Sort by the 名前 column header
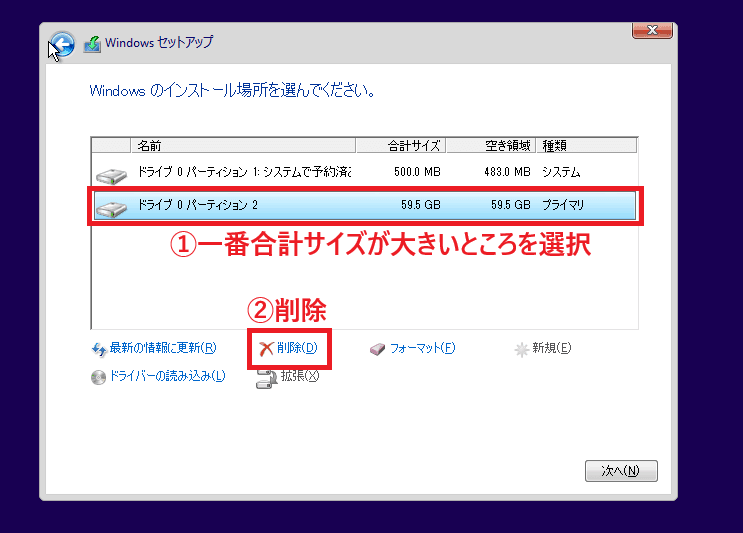Viewport: 743px width, 533px height. point(243,145)
